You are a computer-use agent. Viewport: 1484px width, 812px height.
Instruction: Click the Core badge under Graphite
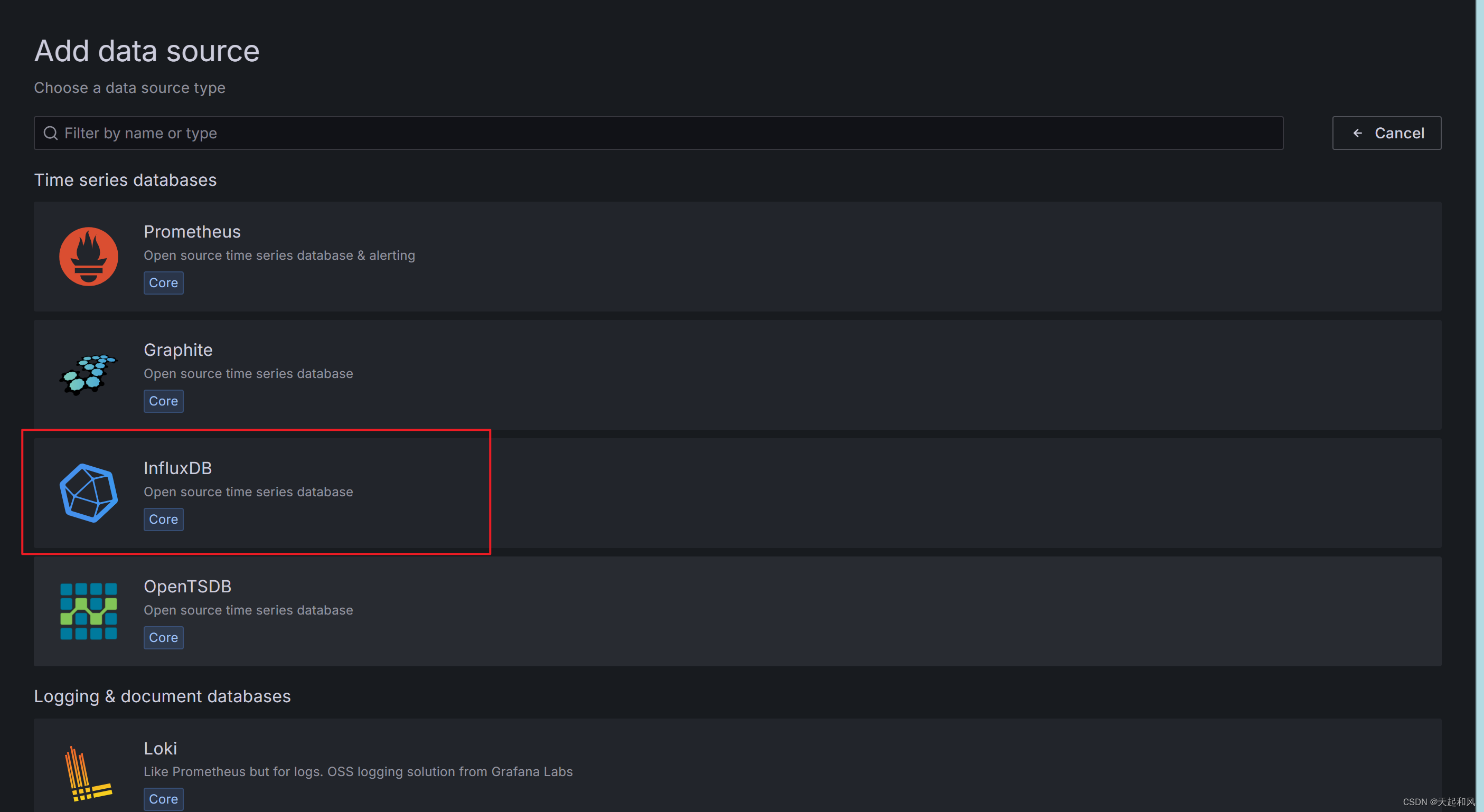(163, 401)
